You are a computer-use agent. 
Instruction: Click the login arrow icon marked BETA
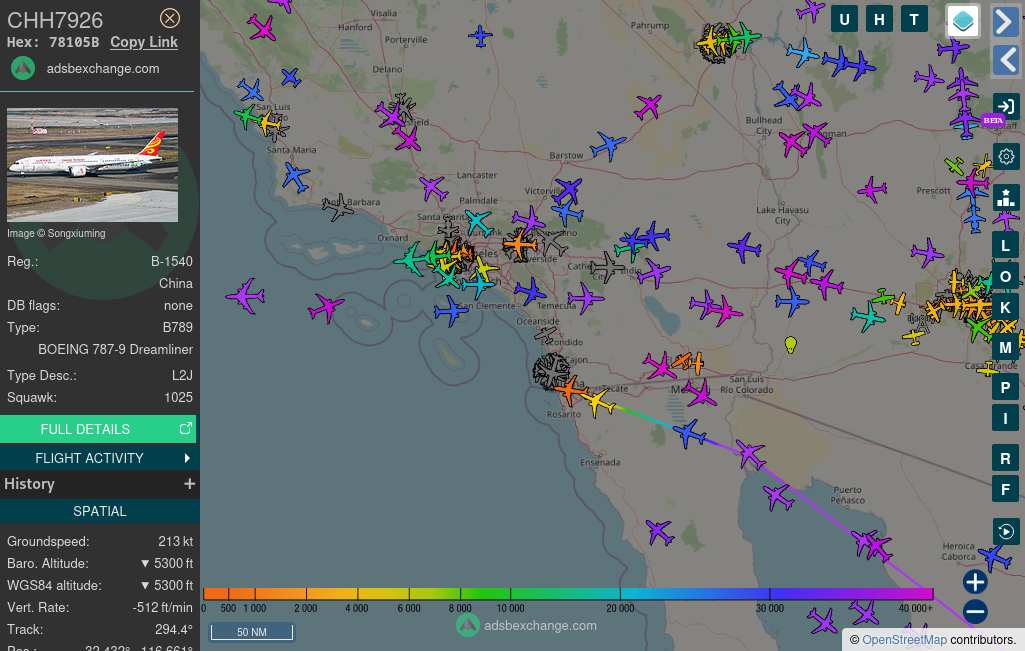1005,107
